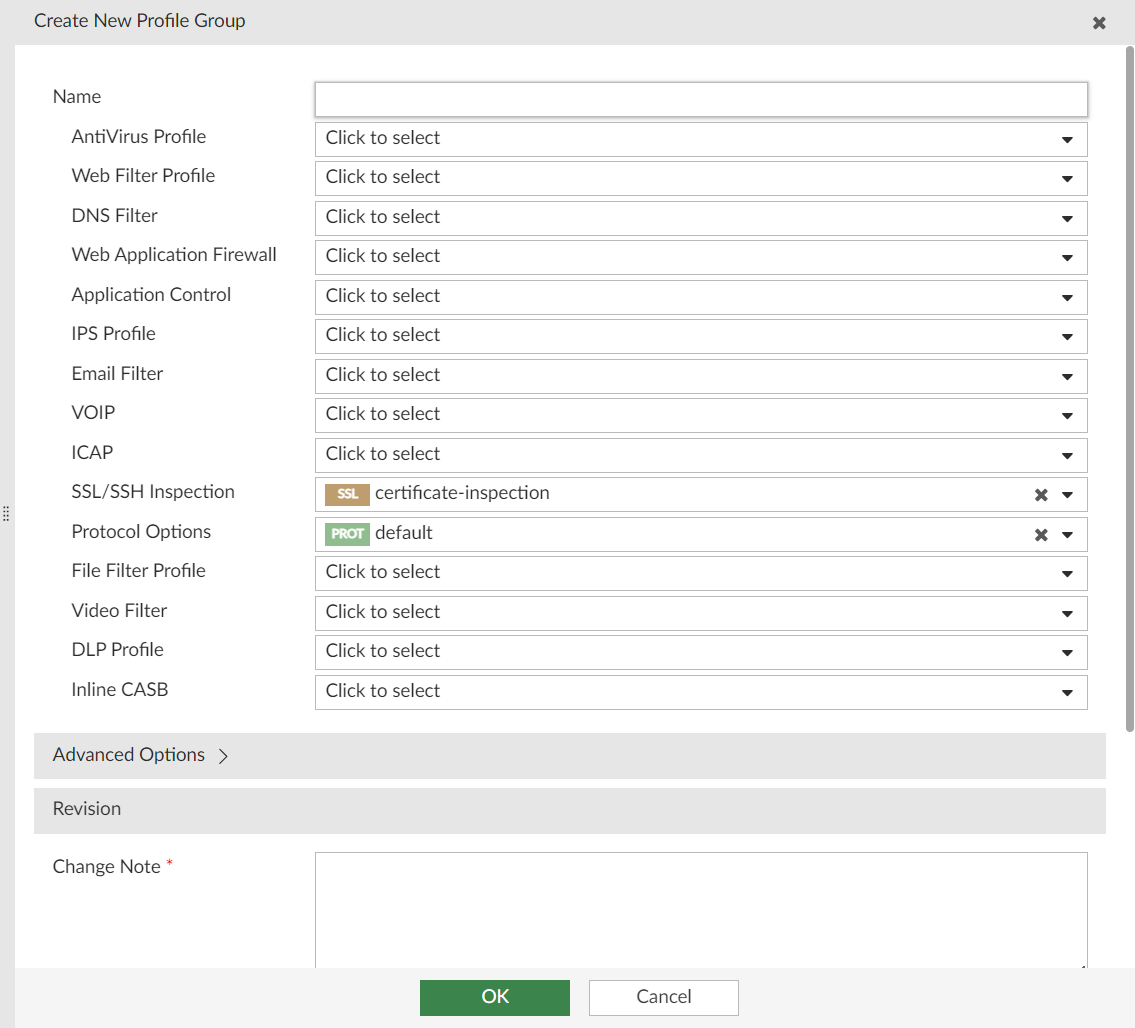Image resolution: width=1135 pixels, height=1028 pixels.
Task: Click the Name input field
Action: click(x=700, y=99)
